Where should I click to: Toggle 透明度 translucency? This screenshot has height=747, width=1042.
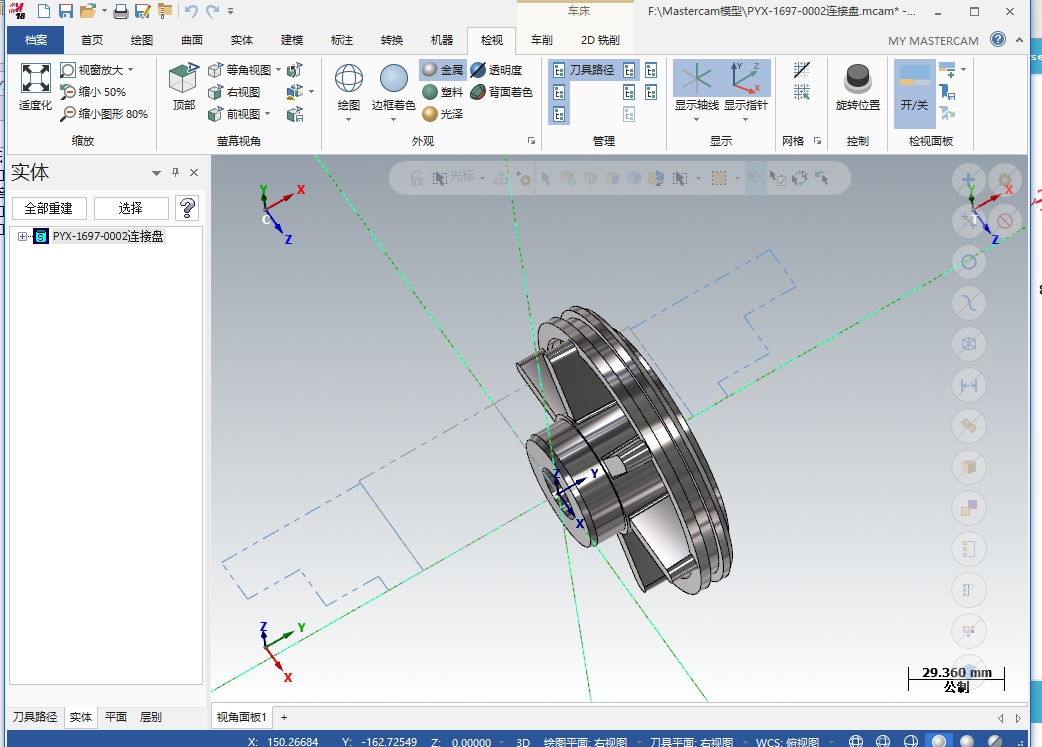click(496, 70)
